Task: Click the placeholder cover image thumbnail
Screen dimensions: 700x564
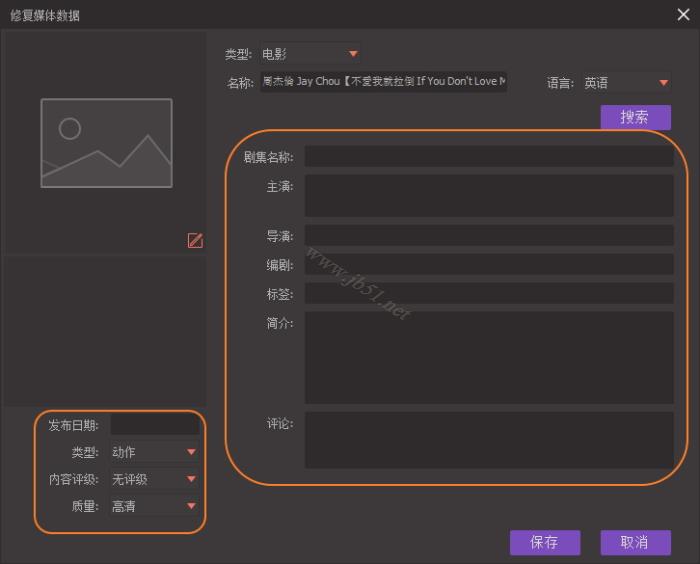Action: tap(106, 143)
